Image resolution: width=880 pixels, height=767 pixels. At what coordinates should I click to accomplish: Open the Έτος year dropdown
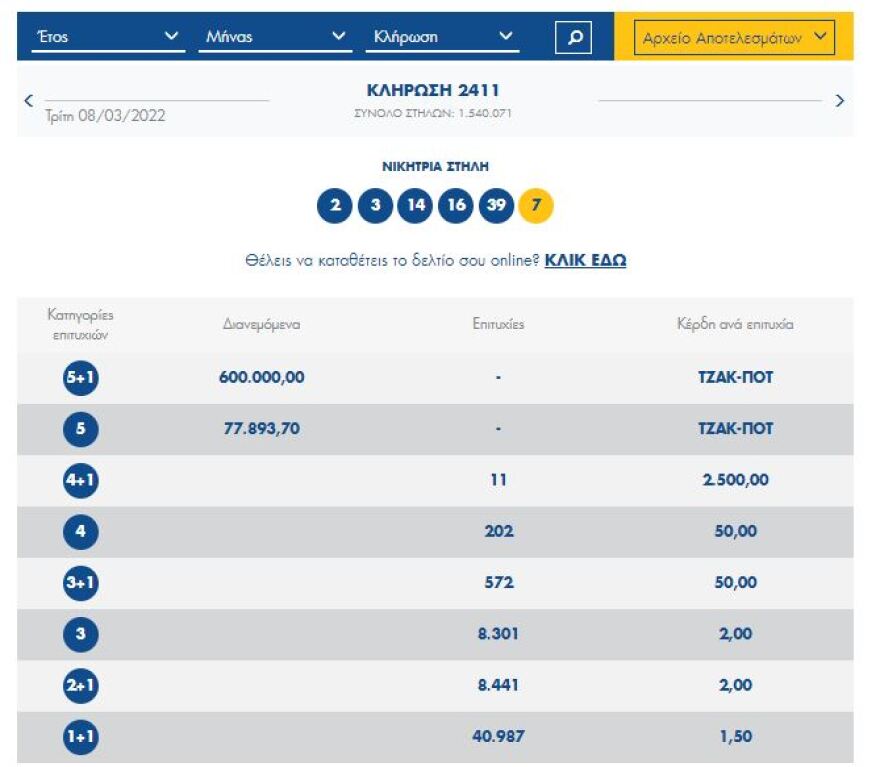click(107, 38)
